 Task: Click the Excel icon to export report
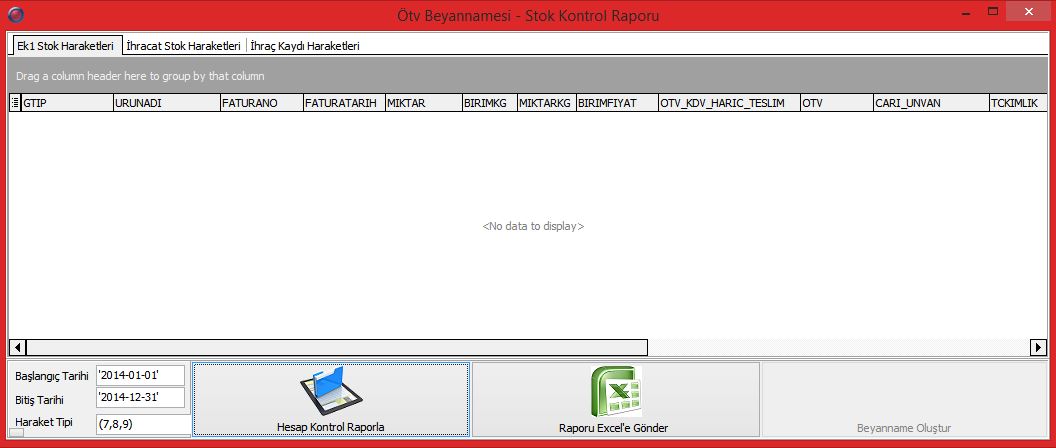613,393
